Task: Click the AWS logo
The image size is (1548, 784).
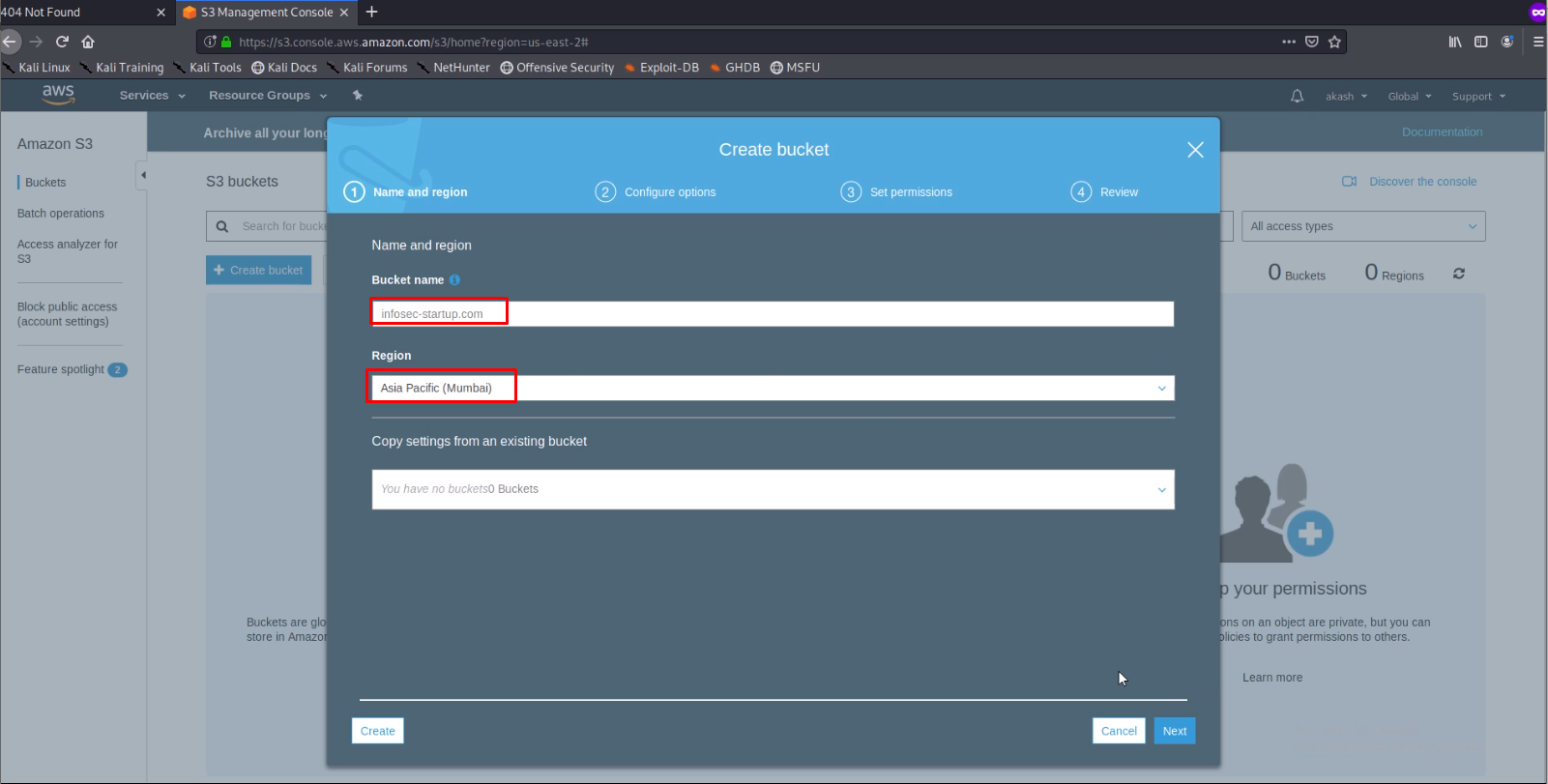Action: 58,95
